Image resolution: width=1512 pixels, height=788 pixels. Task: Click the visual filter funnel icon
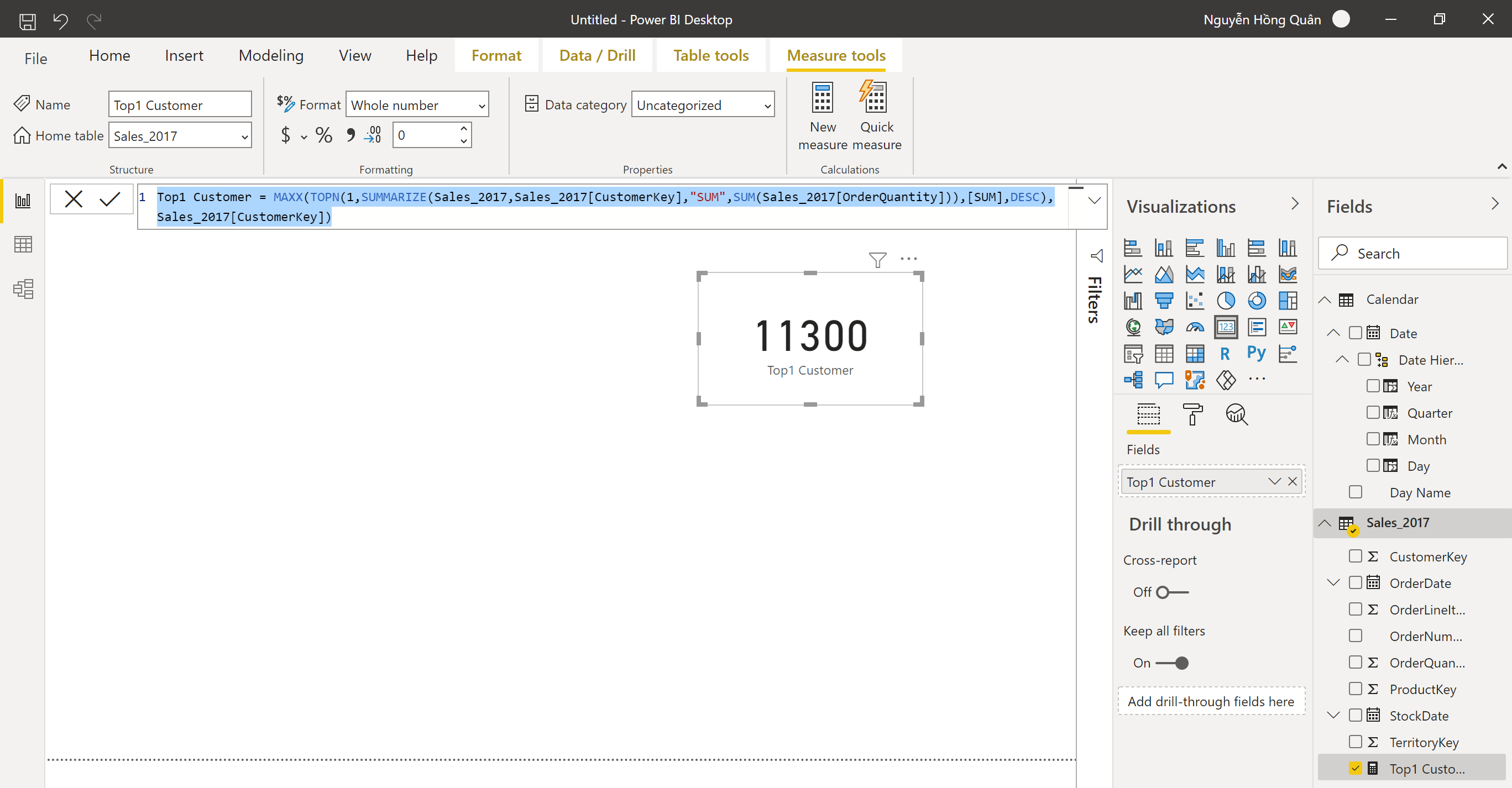point(877,259)
